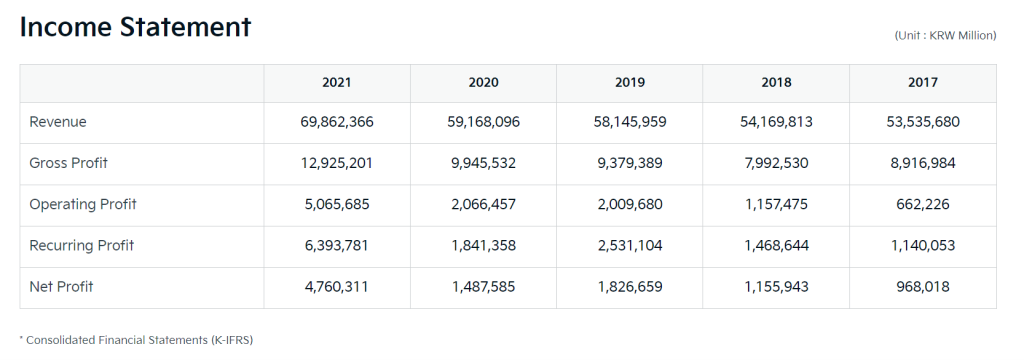1024x360 pixels.
Task: Select the 2021 column header
Action: click(337, 82)
